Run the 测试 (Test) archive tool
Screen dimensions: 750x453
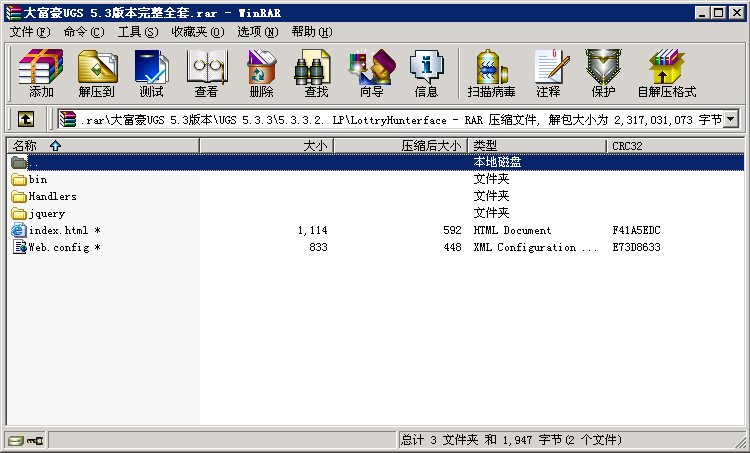pyautogui.click(x=151, y=73)
